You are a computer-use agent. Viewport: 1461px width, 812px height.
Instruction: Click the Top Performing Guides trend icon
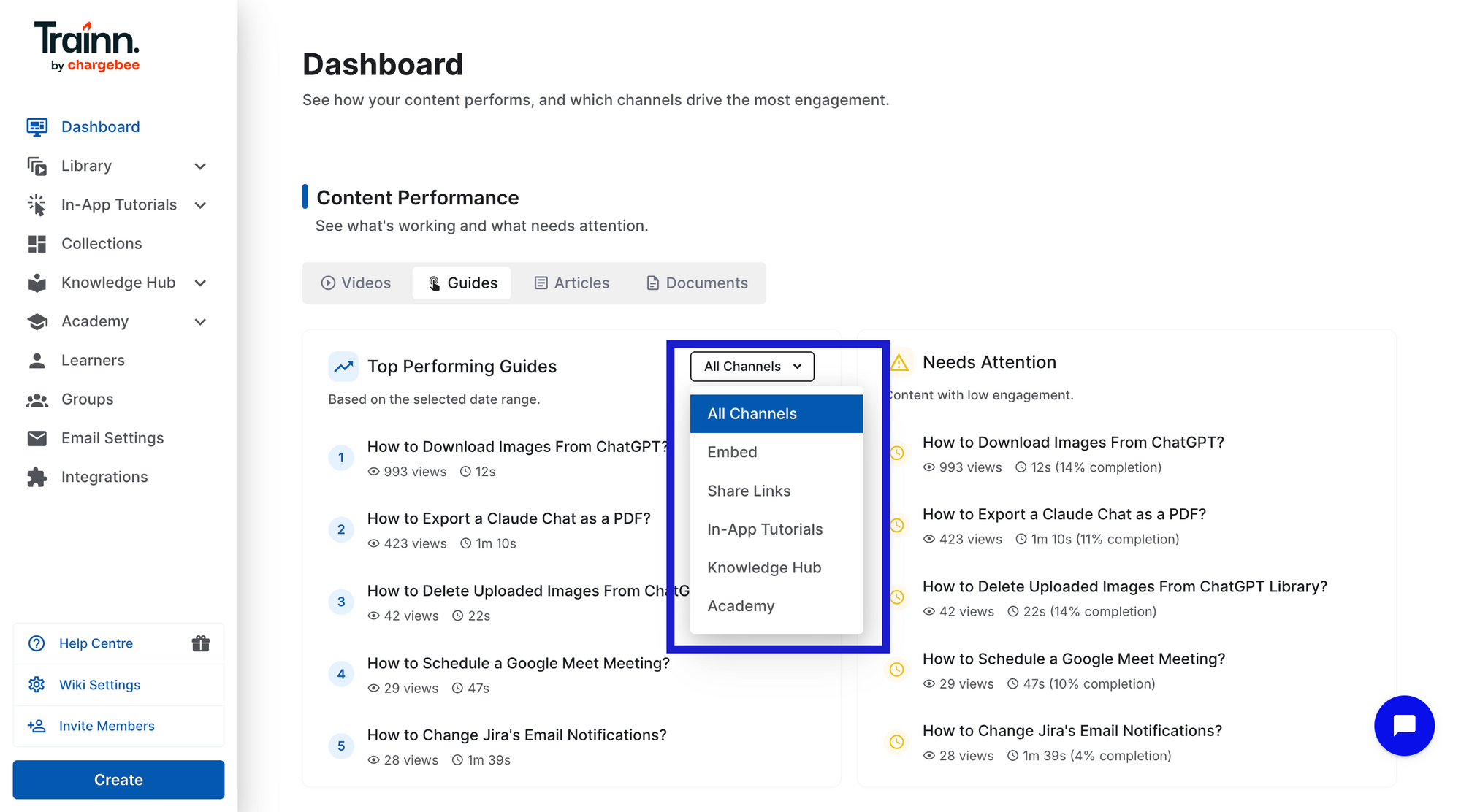pyautogui.click(x=343, y=367)
